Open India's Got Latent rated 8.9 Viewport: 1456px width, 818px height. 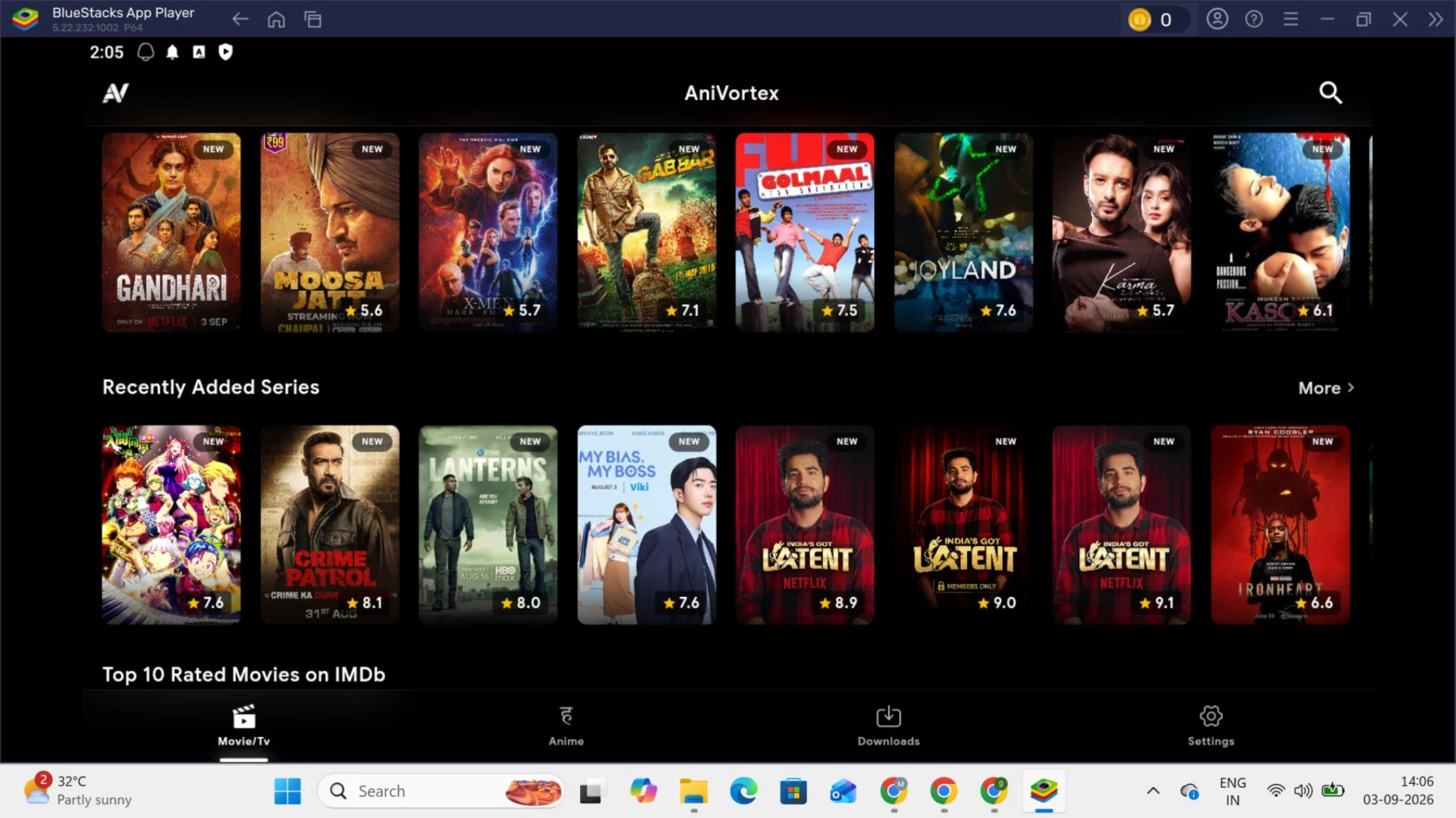805,525
